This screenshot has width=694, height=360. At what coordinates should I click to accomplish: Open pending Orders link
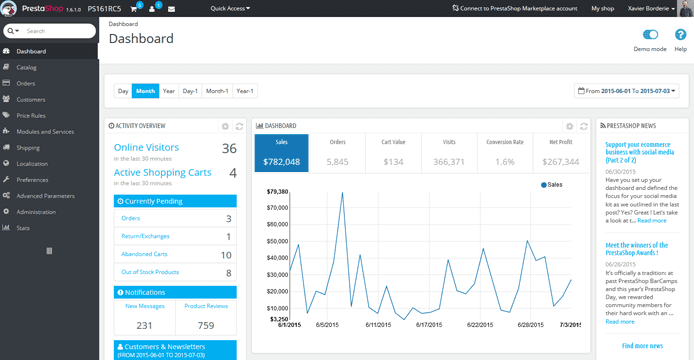[131, 218]
